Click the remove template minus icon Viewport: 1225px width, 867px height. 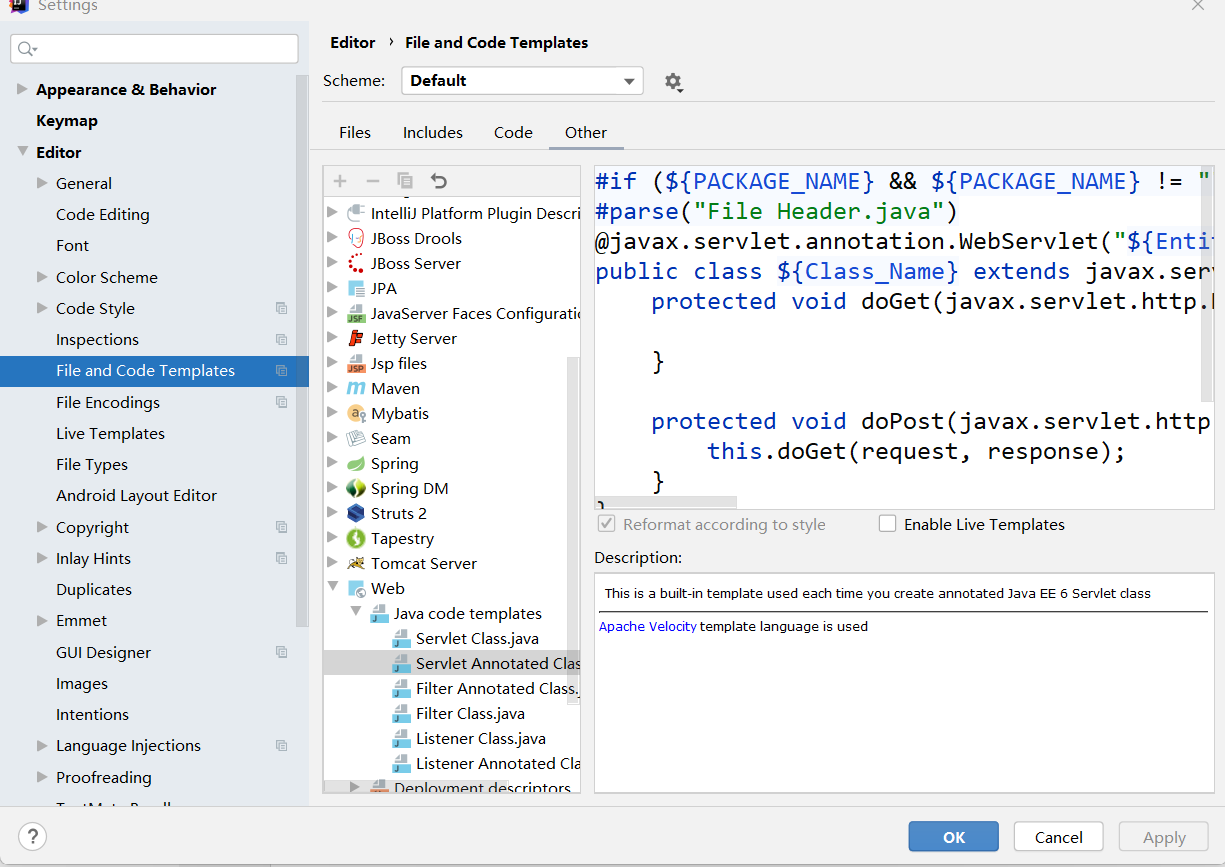point(373,181)
